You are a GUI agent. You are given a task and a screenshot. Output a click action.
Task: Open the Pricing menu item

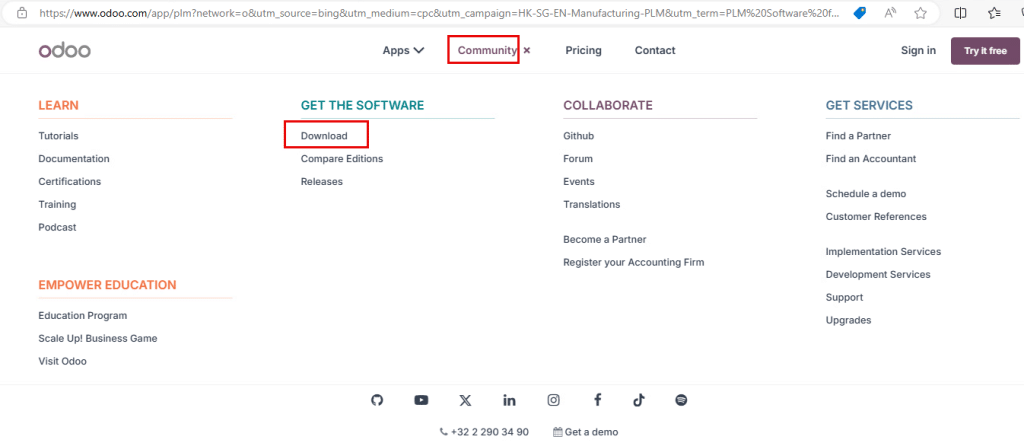pos(584,50)
